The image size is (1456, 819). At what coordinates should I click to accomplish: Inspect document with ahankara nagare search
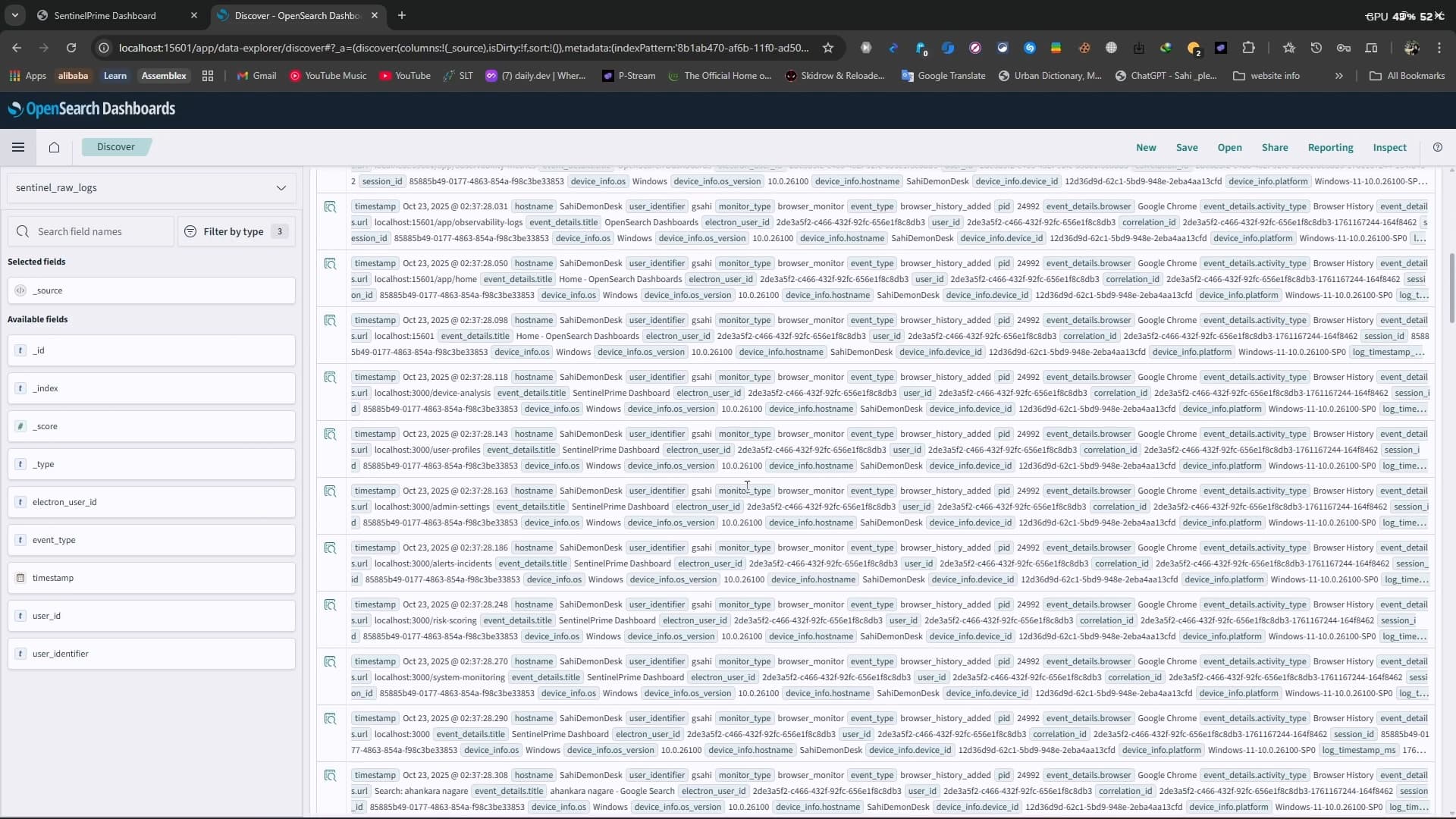coord(330,776)
